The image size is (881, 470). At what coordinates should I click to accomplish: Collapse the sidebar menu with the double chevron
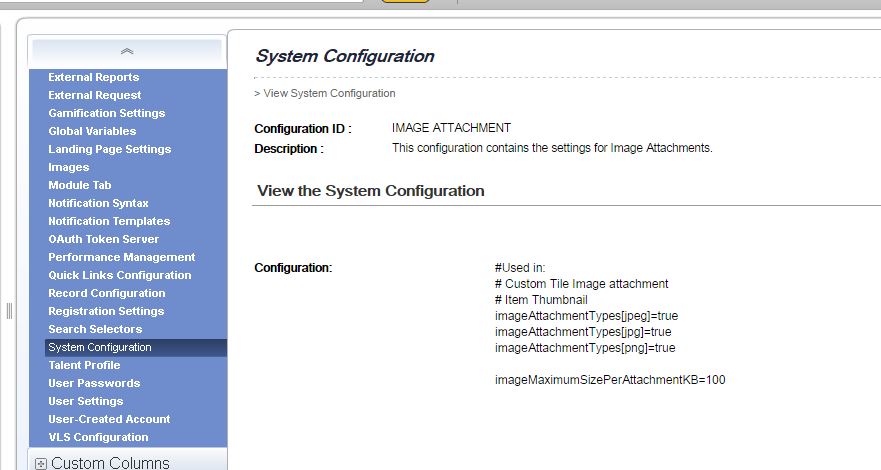point(127,52)
